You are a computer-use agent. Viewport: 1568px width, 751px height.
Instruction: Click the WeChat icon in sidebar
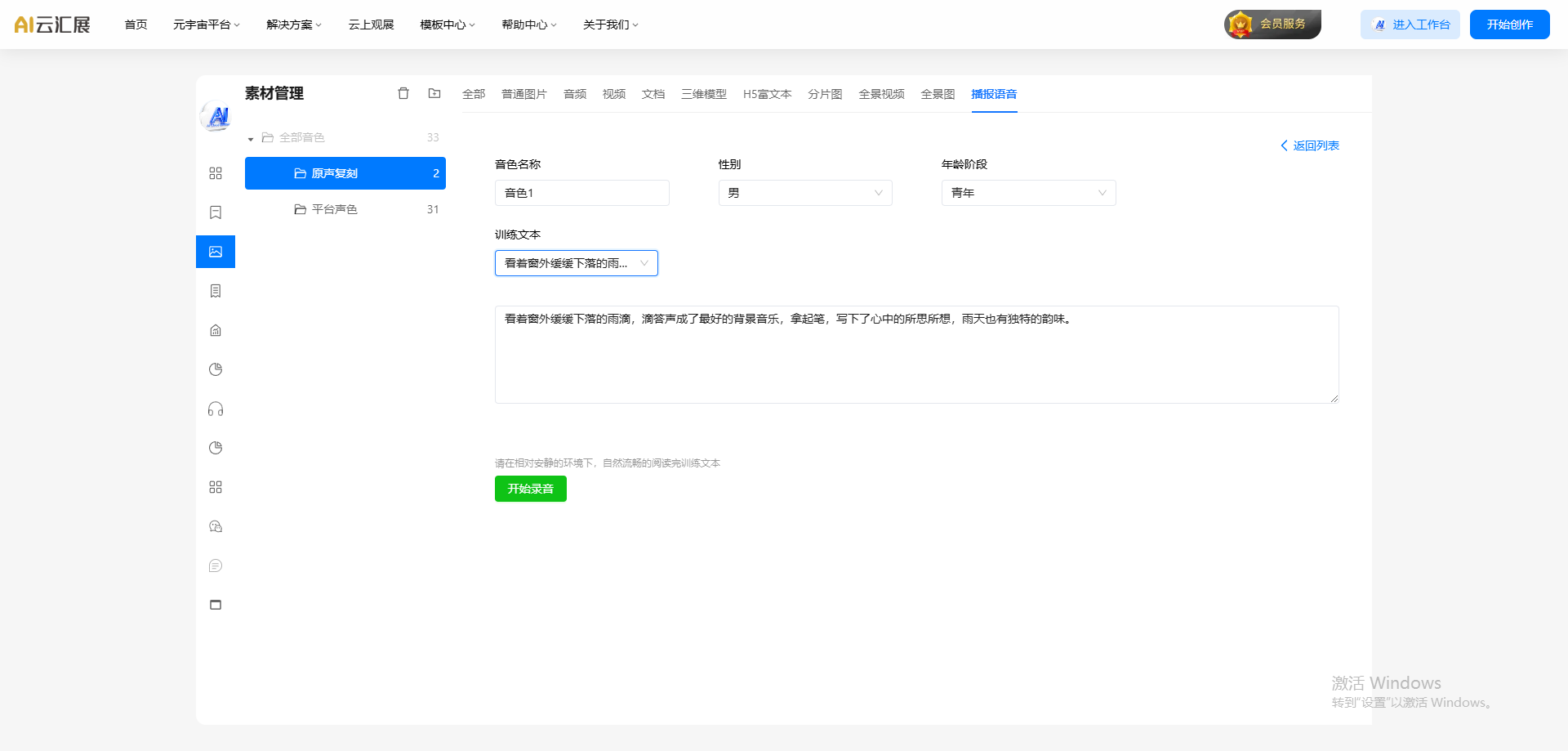pos(216,526)
